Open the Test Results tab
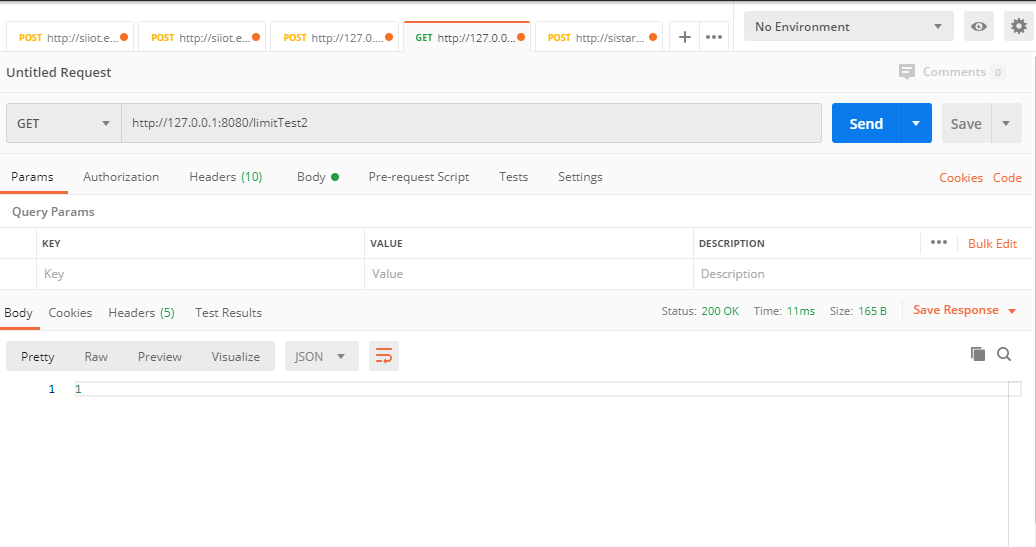The height and width of the screenshot is (547, 1036). pyautogui.click(x=228, y=312)
